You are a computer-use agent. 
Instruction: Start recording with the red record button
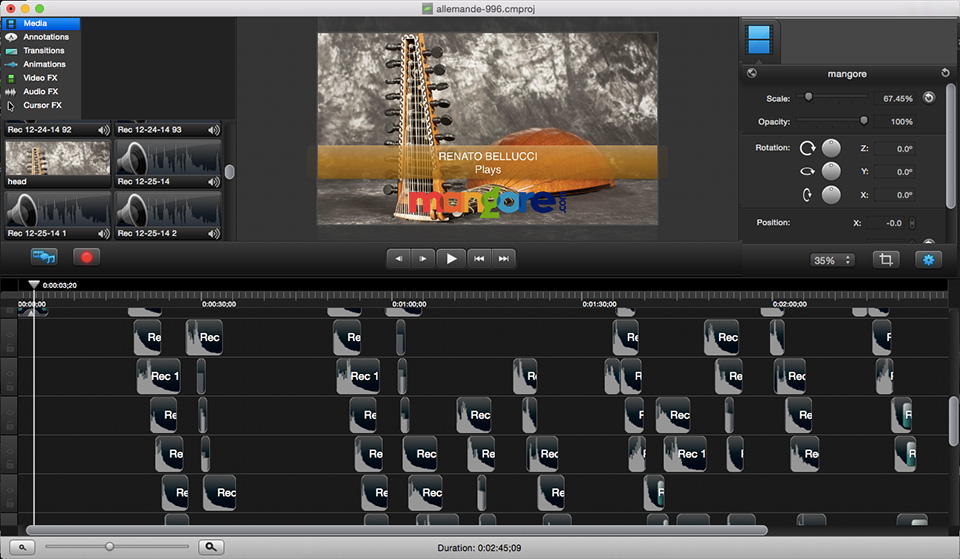[x=86, y=257]
